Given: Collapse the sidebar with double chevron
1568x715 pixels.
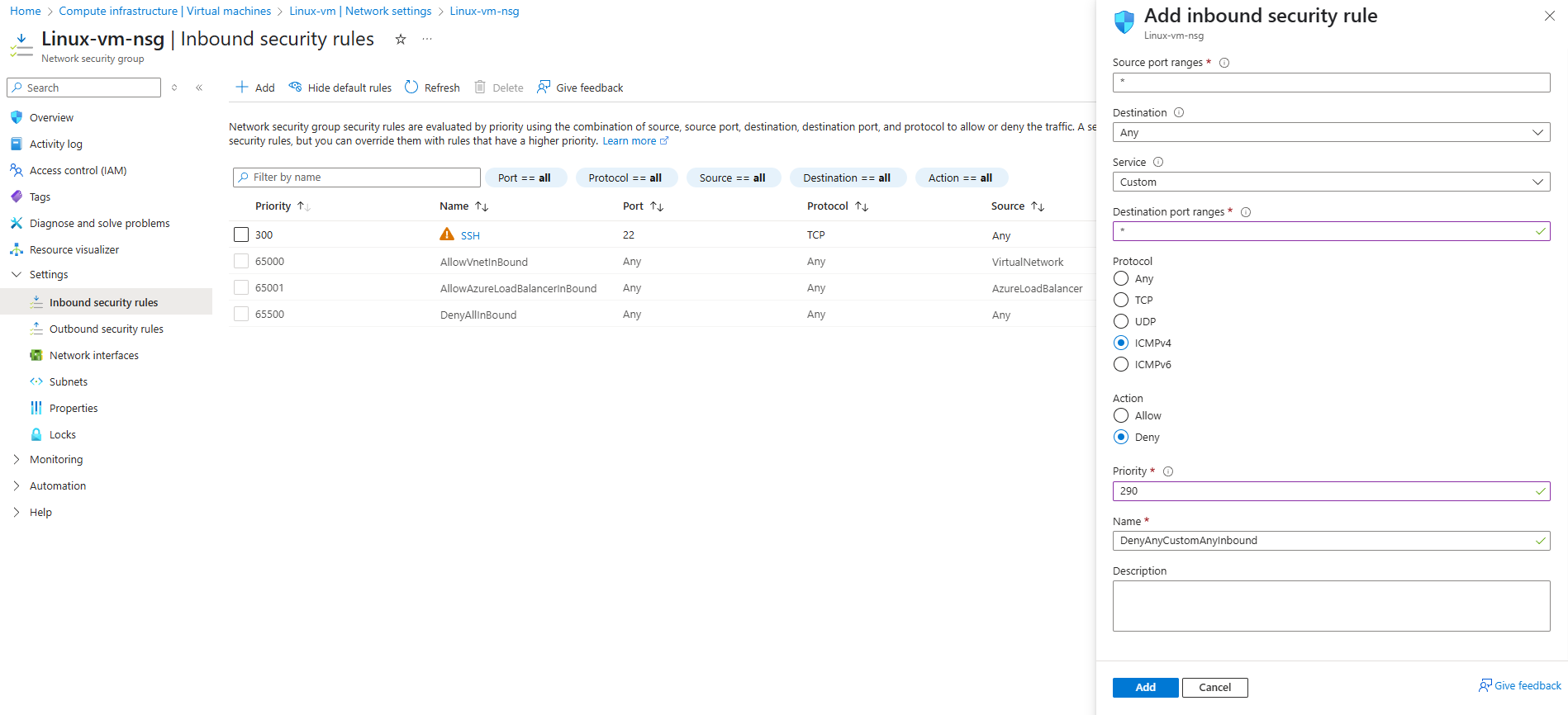Looking at the screenshot, I should click(x=199, y=88).
